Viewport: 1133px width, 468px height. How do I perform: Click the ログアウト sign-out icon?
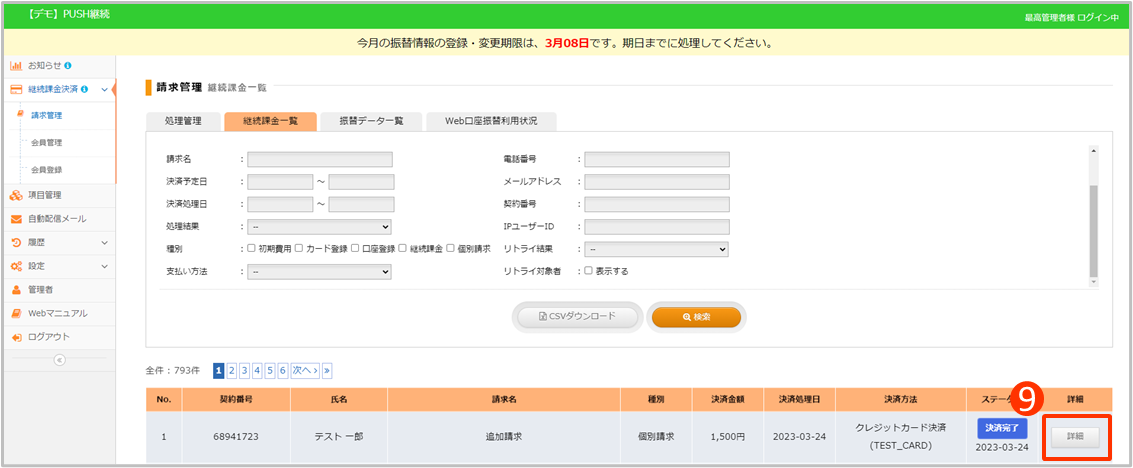[x=16, y=337]
